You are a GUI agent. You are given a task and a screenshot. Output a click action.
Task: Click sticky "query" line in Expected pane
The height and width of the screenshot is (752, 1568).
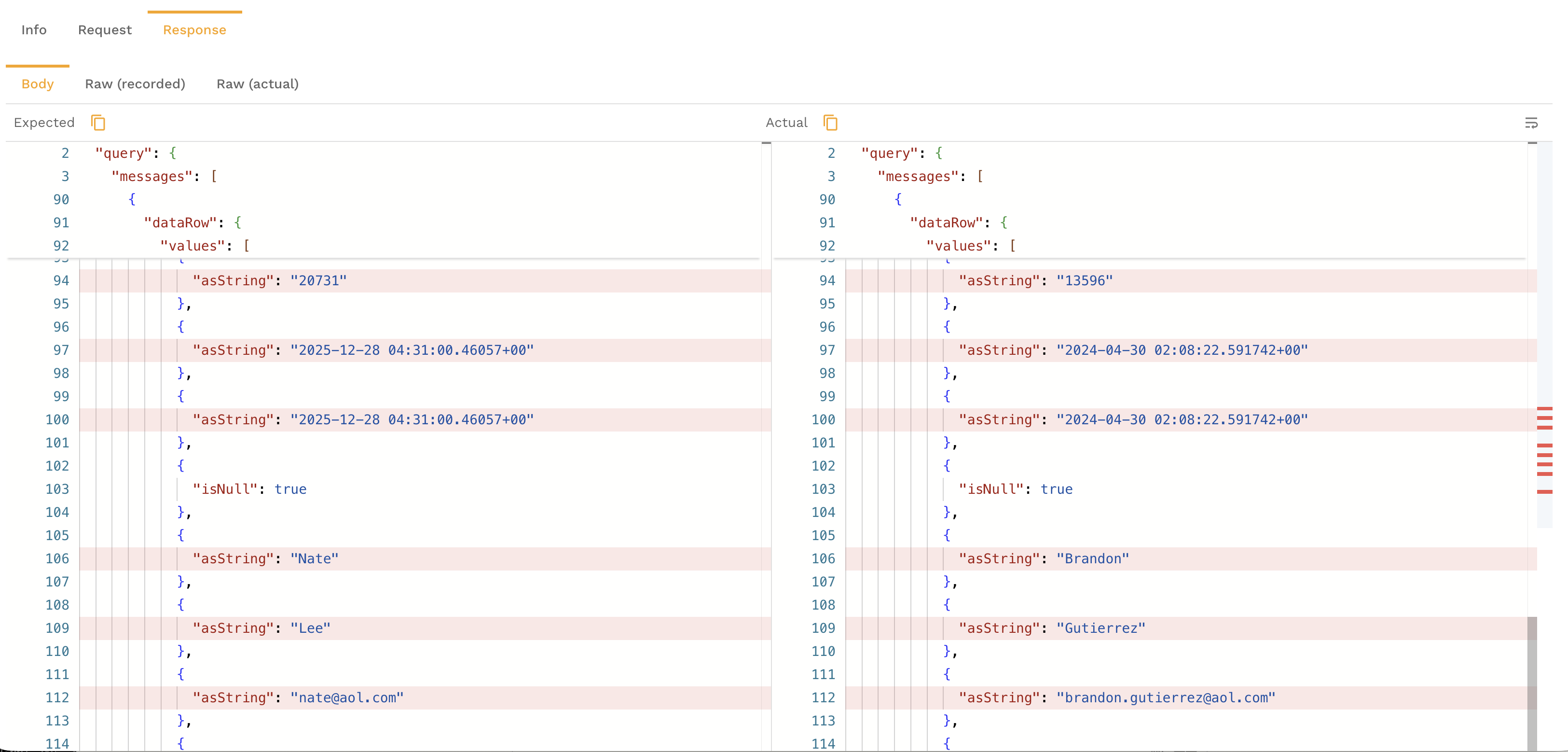pyautogui.click(x=124, y=153)
